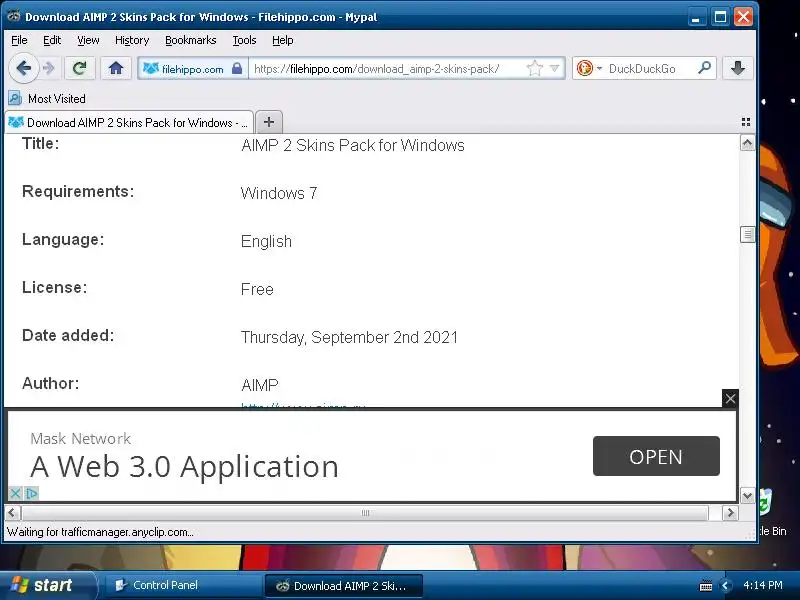Click the filehippo.com site identity badge

point(193,68)
